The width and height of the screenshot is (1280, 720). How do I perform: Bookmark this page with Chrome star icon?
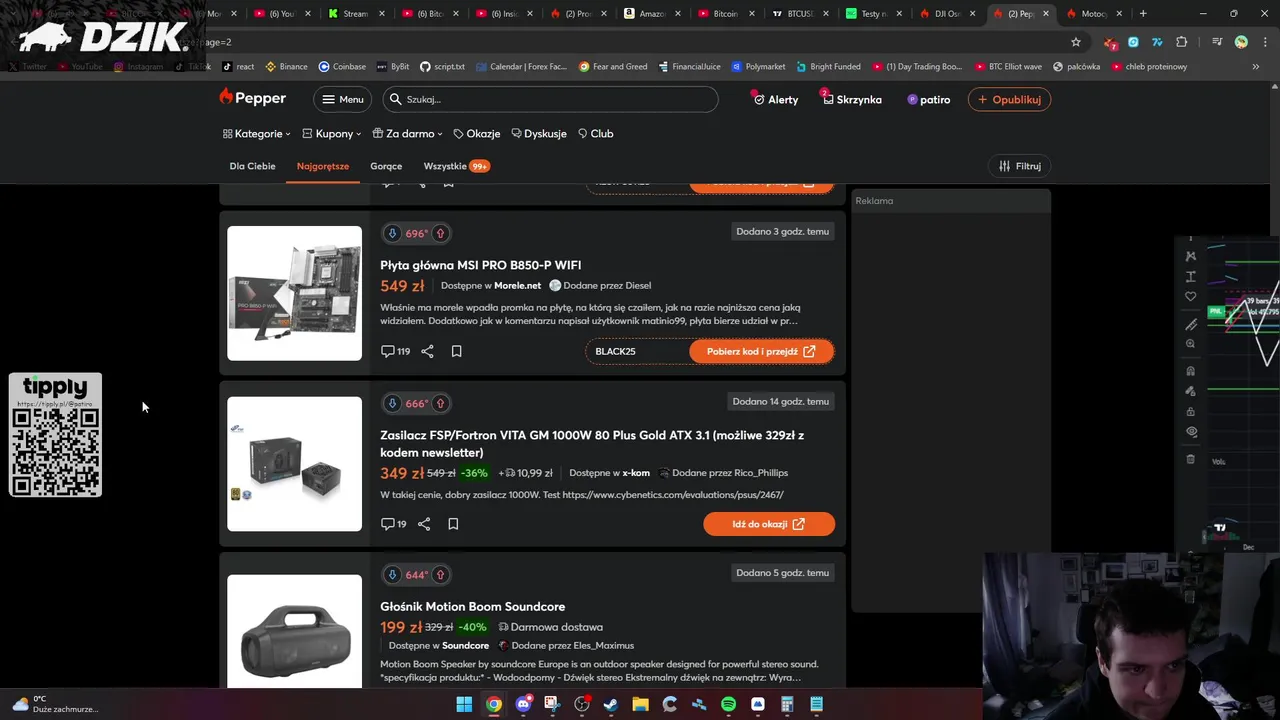pos(1076,42)
